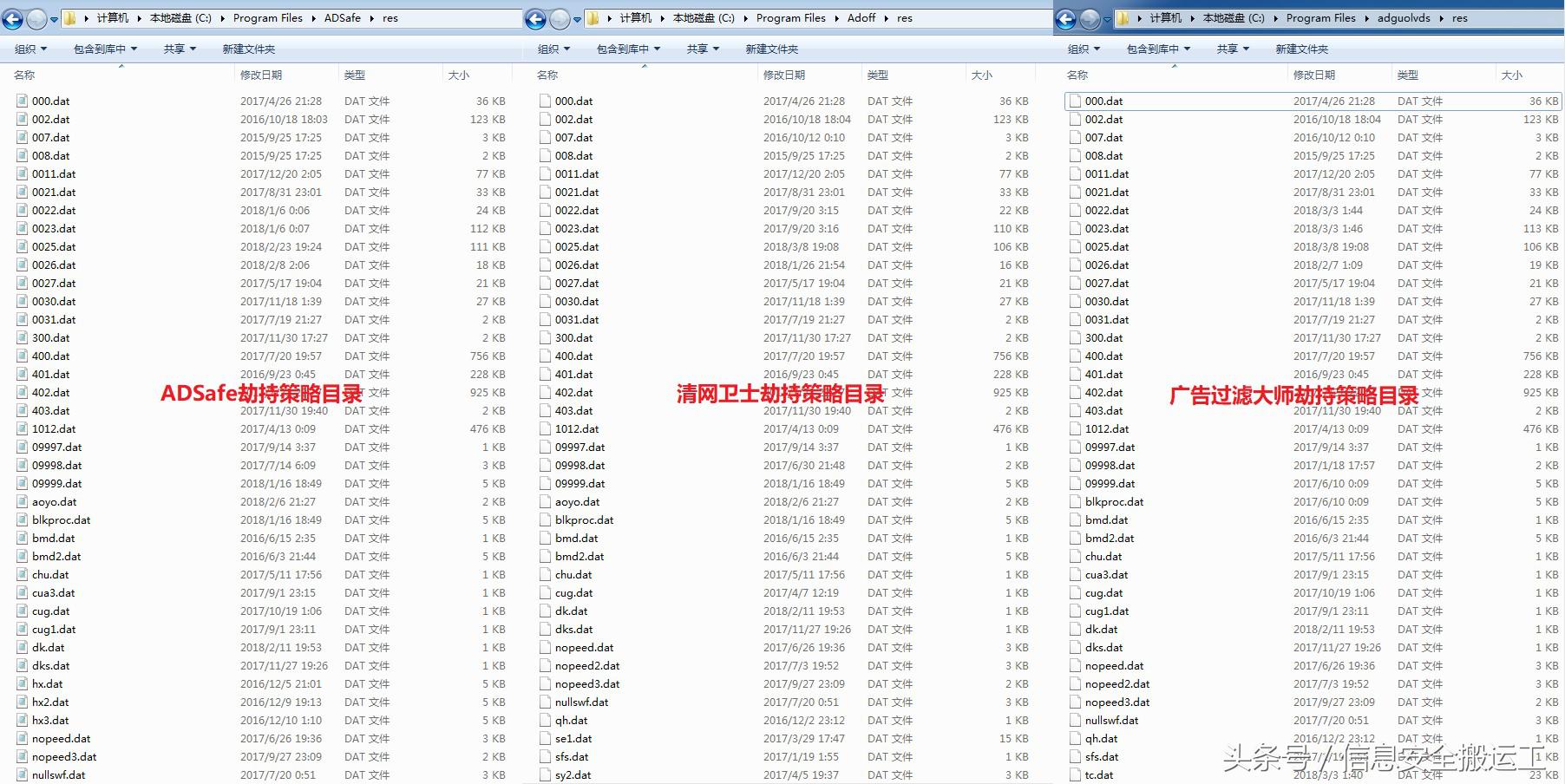This screenshot has width=1565, height=784.
Task: Click the file icon of tc.dat in adguolvds folder
Action: coord(1075,775)
